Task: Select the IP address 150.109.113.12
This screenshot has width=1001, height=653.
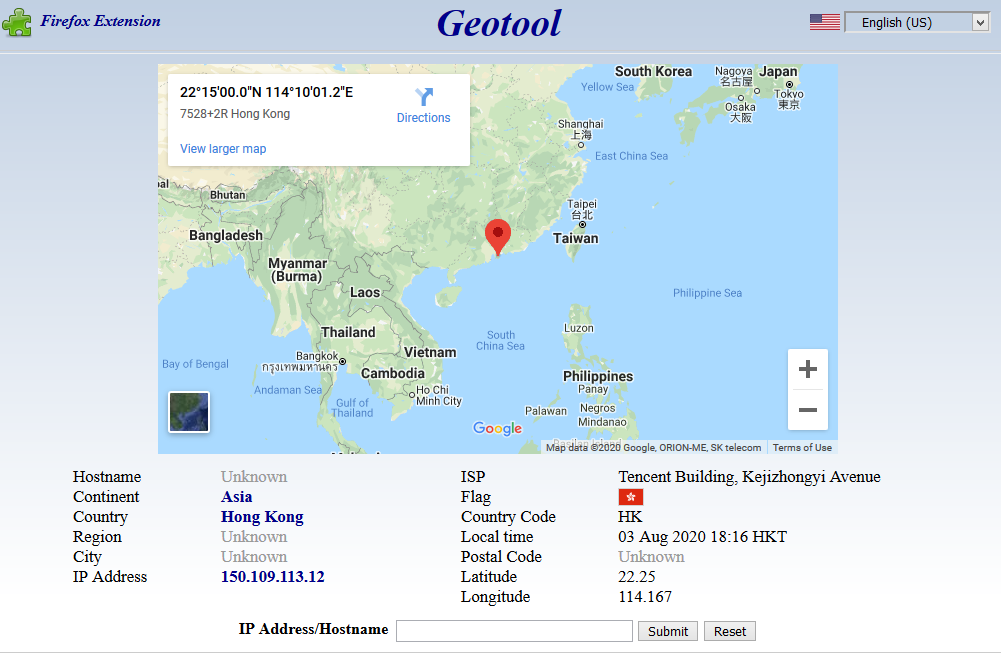Action: tap(273, 576)
